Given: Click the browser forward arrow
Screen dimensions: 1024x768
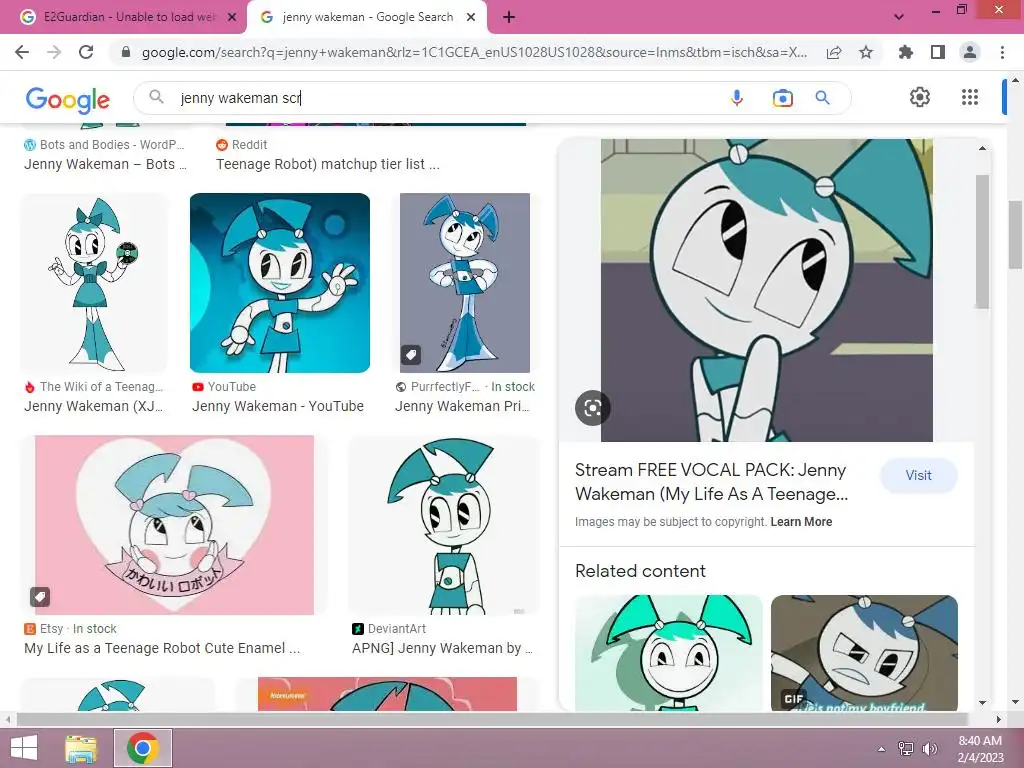Looking at the screenshot, I should [x=54, y=52].
